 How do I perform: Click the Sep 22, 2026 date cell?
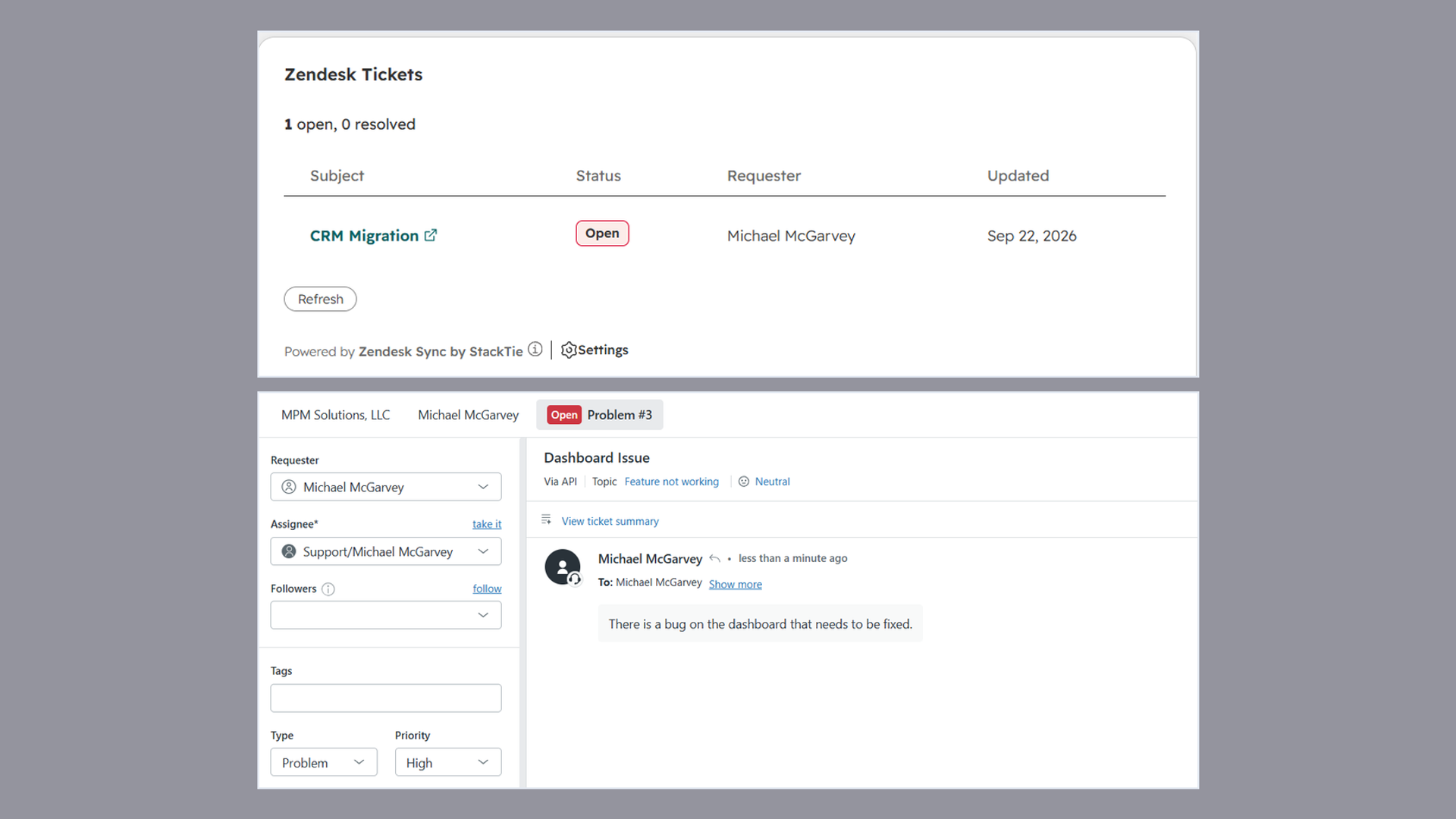pyautogui.click(x=1032, y=236)
